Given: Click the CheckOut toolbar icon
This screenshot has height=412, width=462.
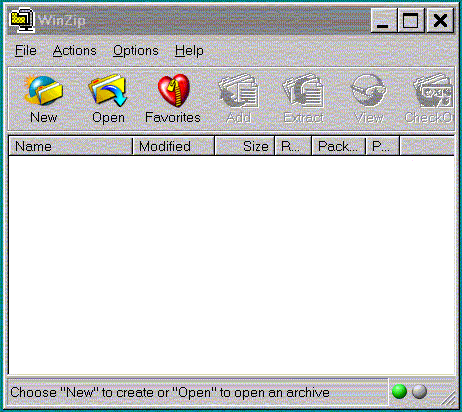Looking at the screenshot, I should tap(433, 91).
